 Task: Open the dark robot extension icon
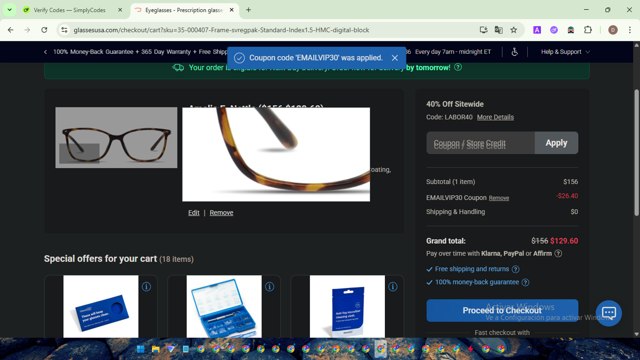(x=571, y=30)
